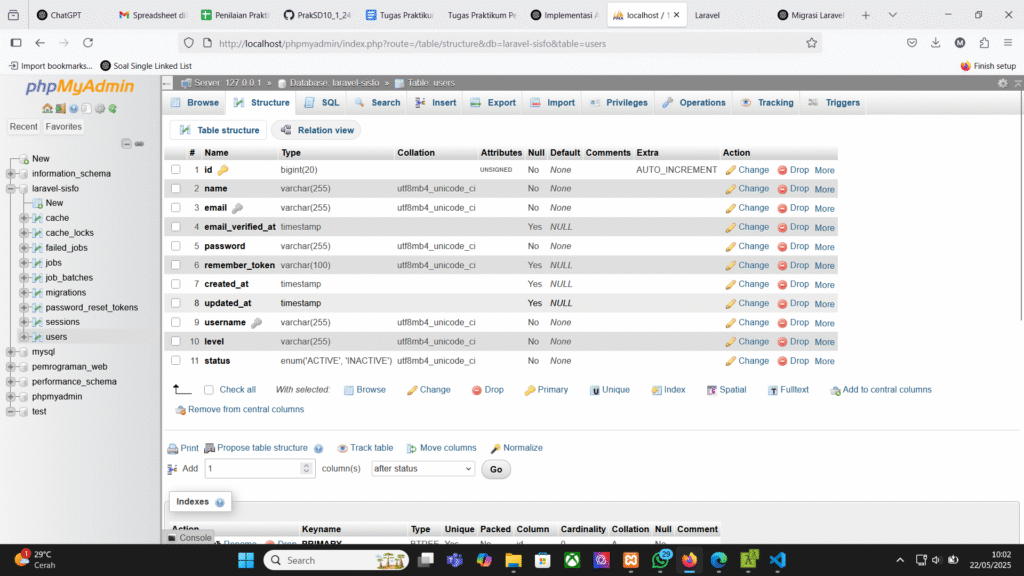The width and height of the screenshot is (1024, 576).
Task: Open the 'after status' position dropdown
Action: [x=422, y=468]
